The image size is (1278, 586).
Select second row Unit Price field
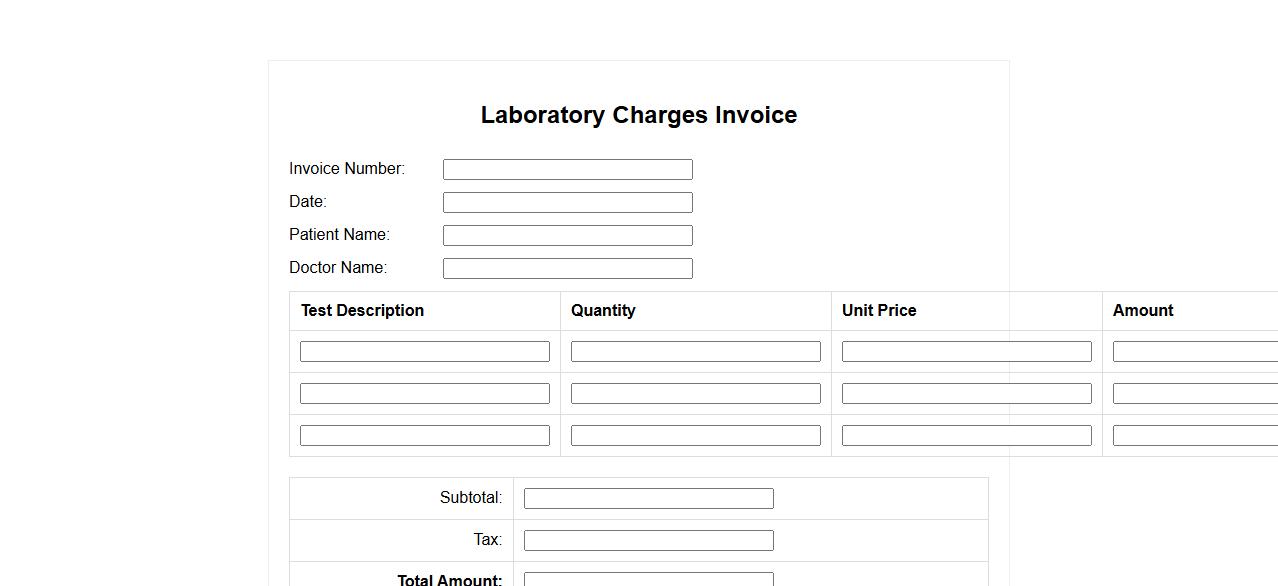(966, 393)
